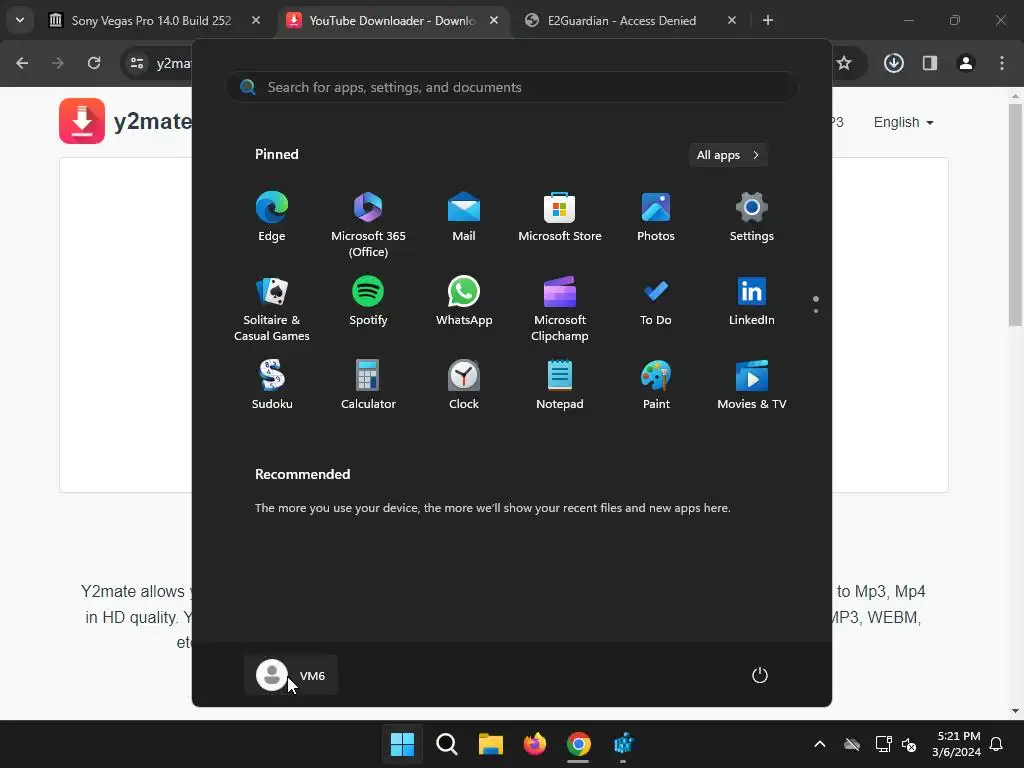This screenshot has width=1024, height=768.
Task: Switch to Sony Vegas Pro 14.0 tab
Action: pyautogui.click(x=151, y=20)
